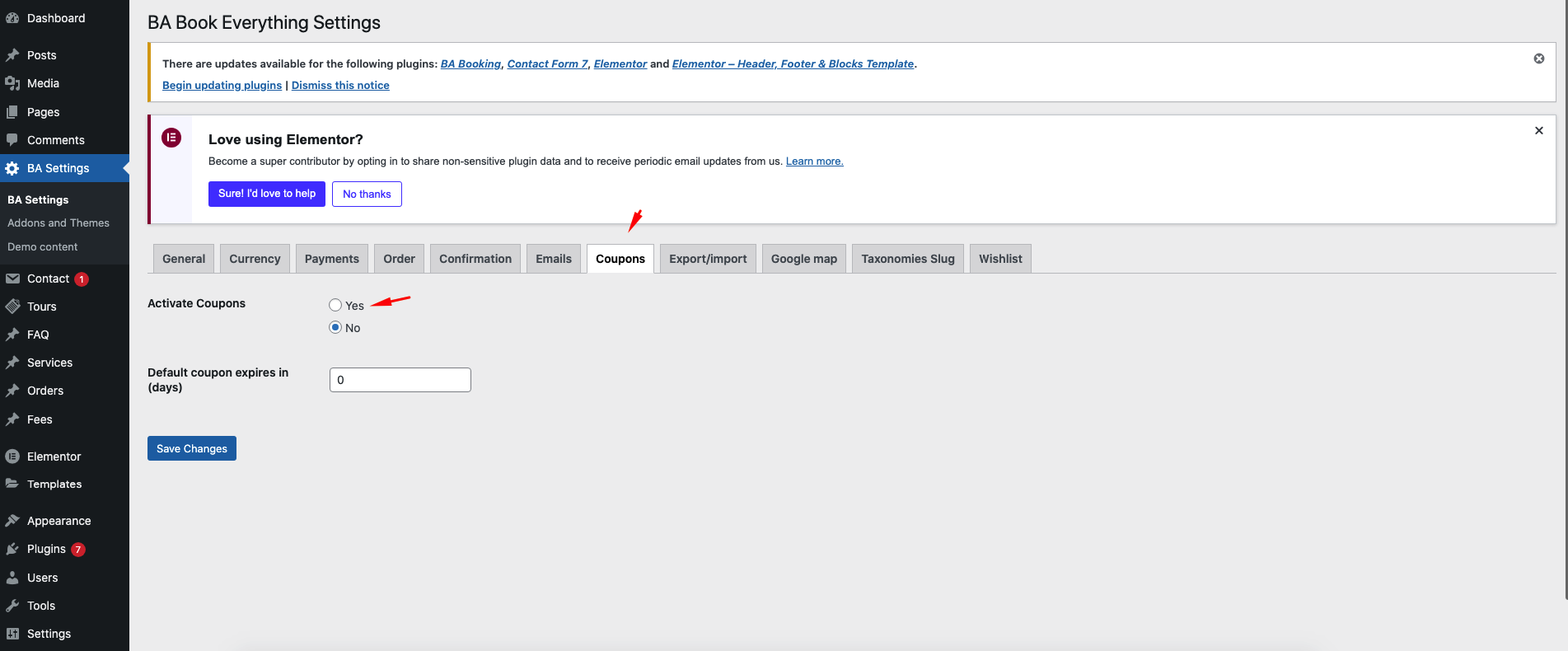
Task: Select Yes for Activate Coupons
Action: pos(335,305)
